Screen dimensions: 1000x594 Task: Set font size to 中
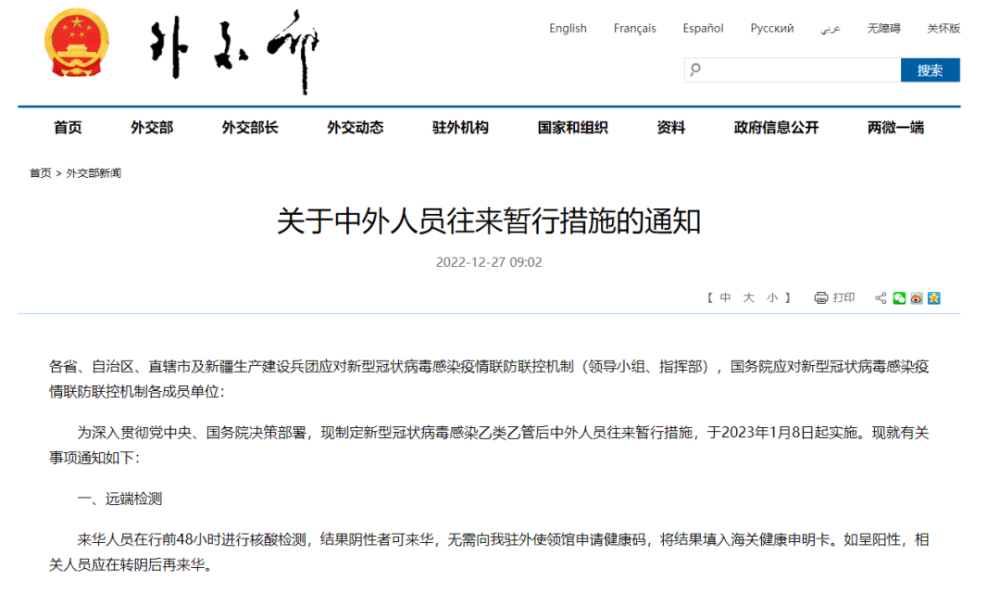(x=725, y=298)
